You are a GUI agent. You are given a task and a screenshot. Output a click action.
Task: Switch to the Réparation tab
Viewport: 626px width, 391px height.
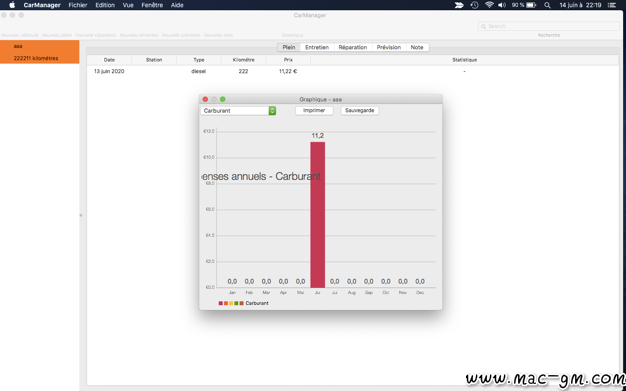[x=353, y=47]
